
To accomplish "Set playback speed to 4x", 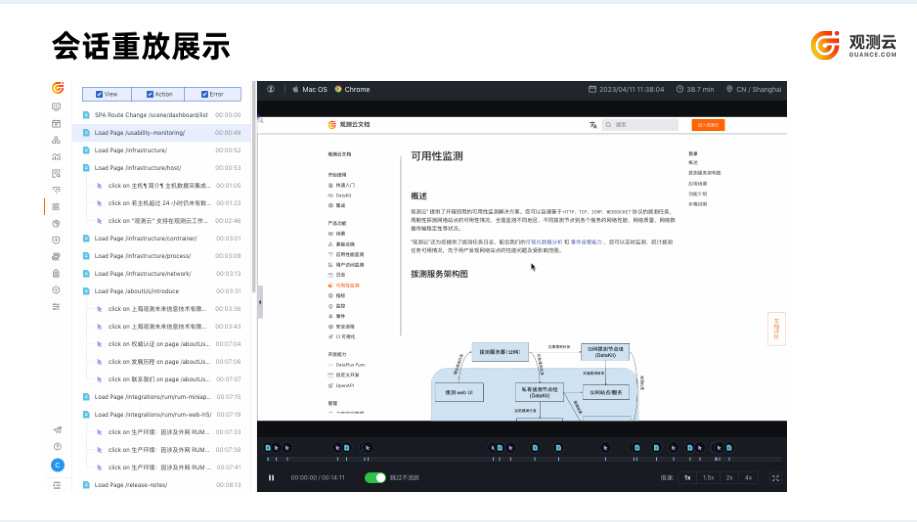I will click(x=749, y=478).
